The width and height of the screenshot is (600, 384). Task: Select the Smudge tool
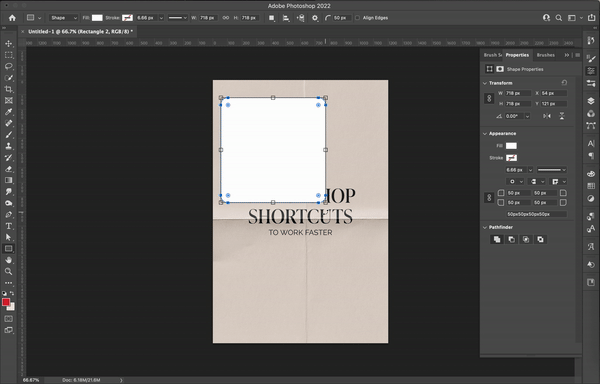pos(8,192)
